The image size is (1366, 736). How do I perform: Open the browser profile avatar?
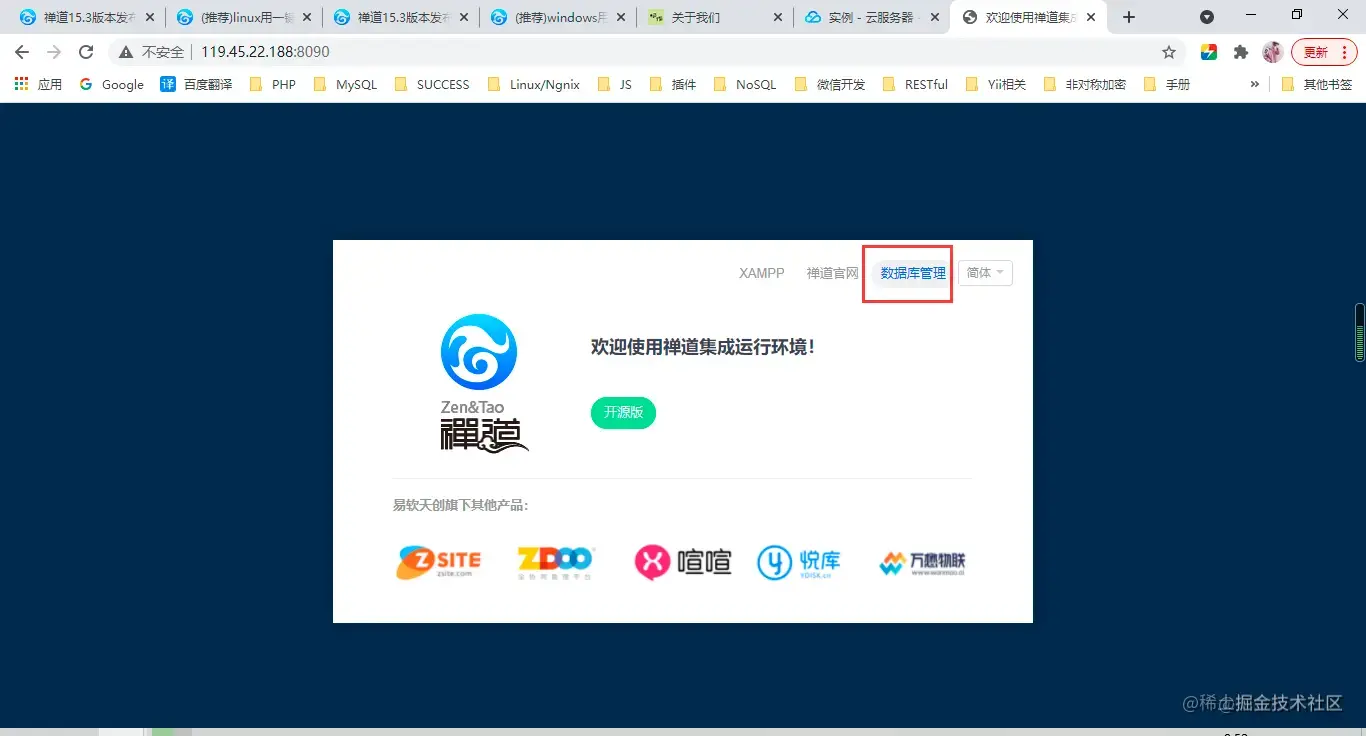1272,52
